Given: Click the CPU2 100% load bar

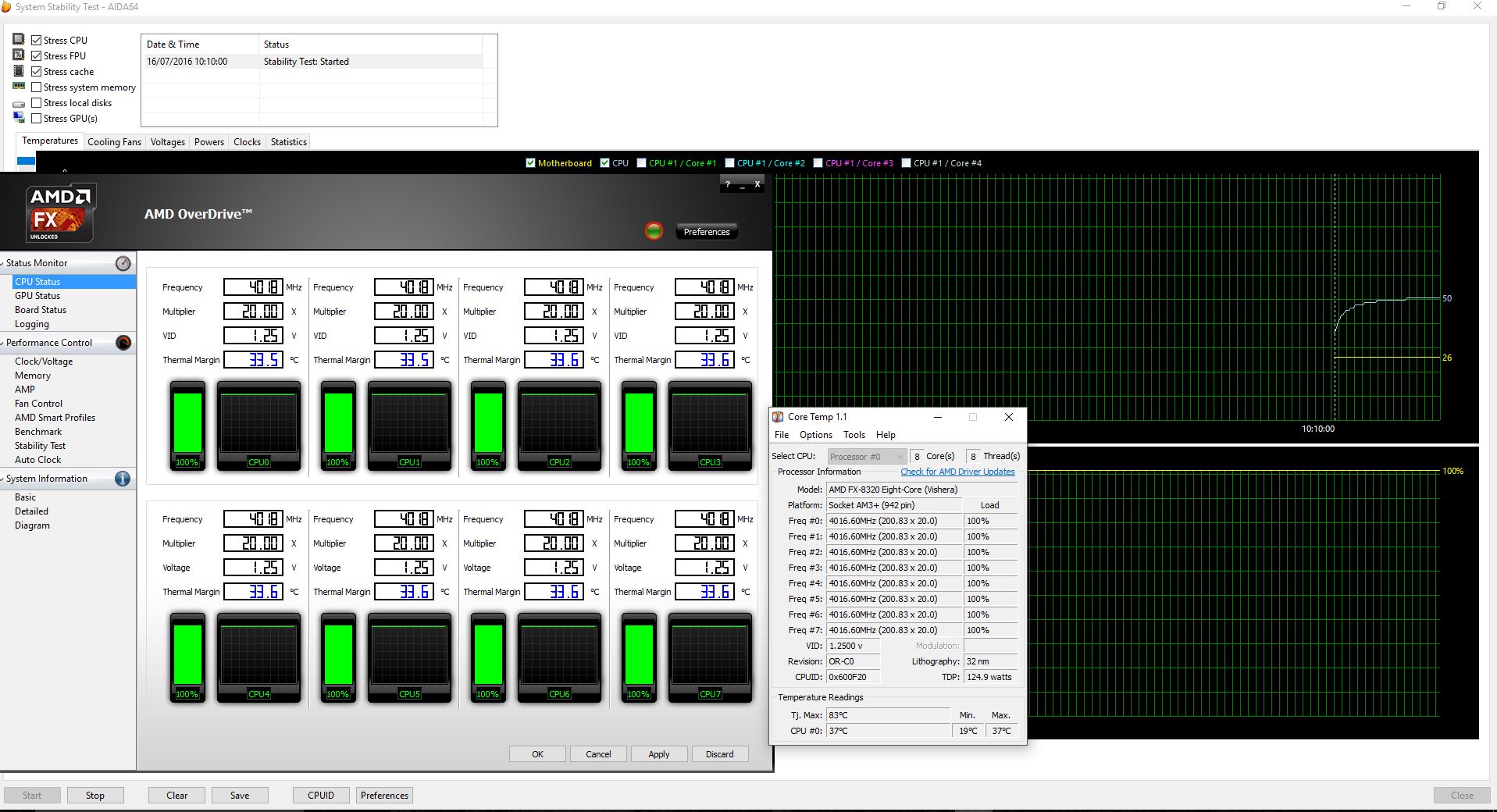Looking at the screenshot, I should click(488, 426).
